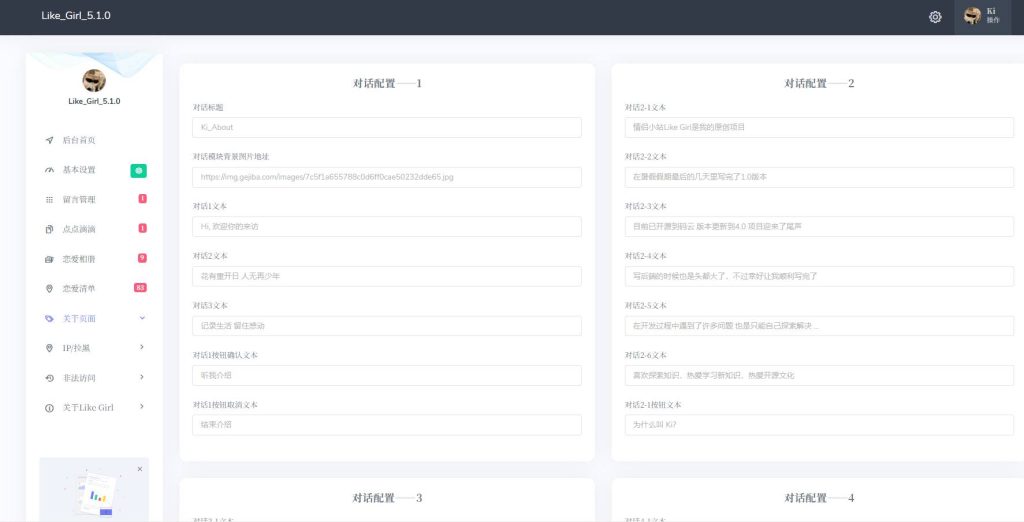1024x522 pixels.
Task: Expand the 非法访问 submenu arrow
Action: pos(142,378)
